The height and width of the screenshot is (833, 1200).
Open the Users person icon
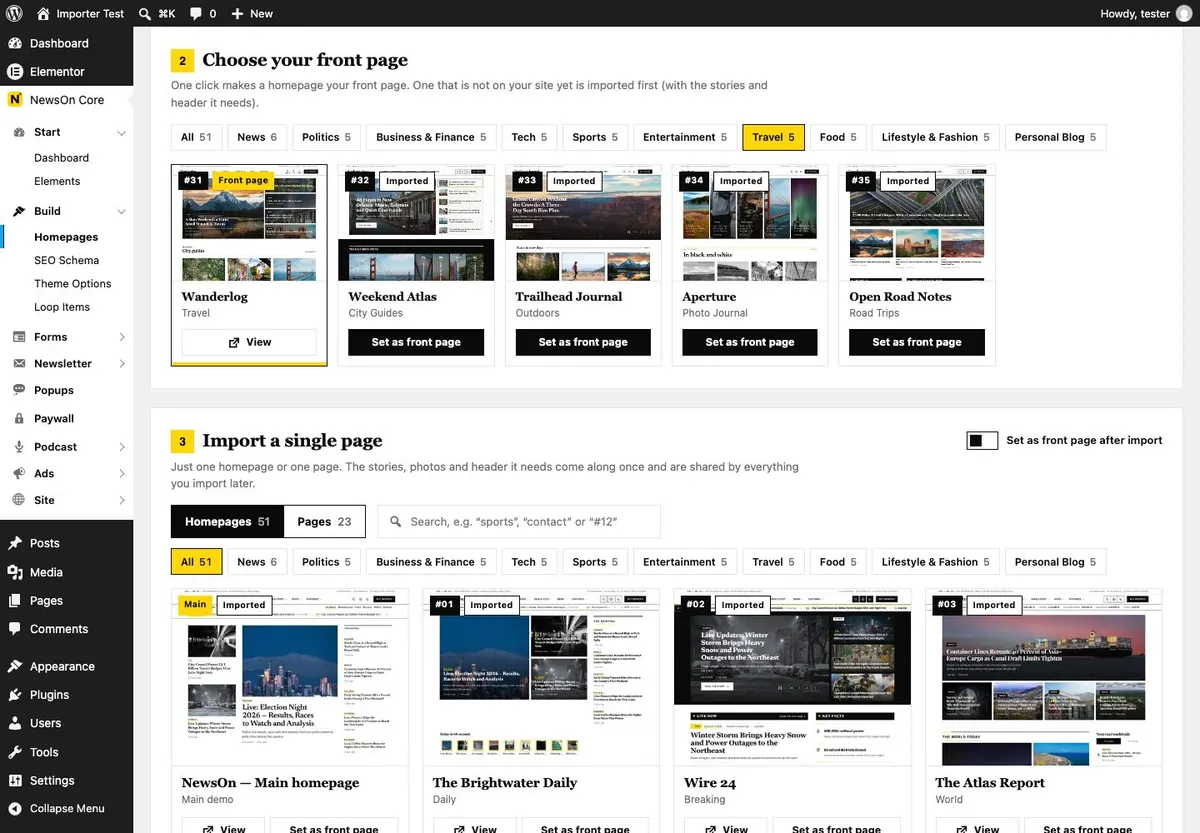pyautogui.click(x=15, y=723)
